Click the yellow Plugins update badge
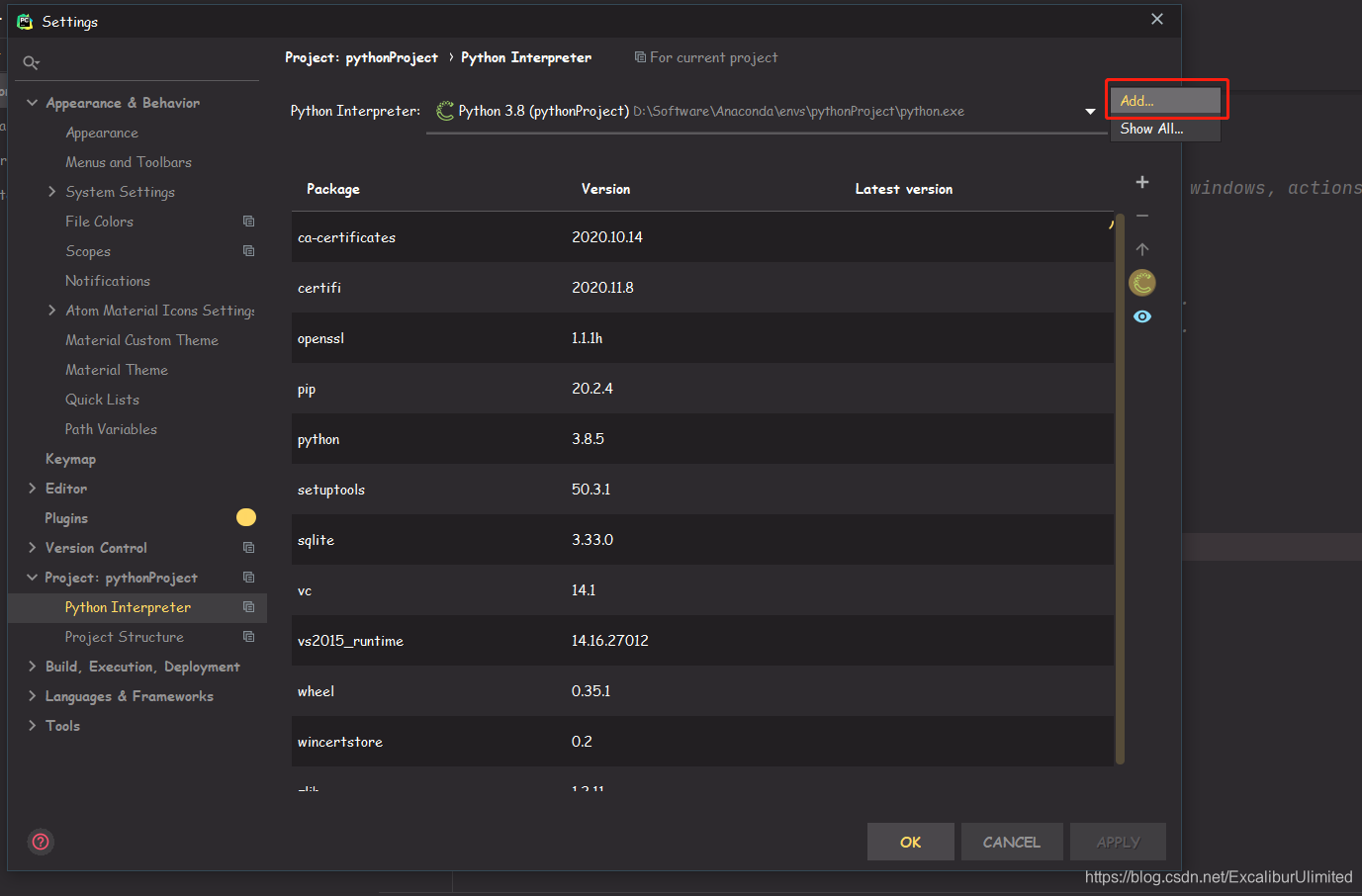Image resolution: width=1362 pixels, height=896 pixels. click(246, 517)
